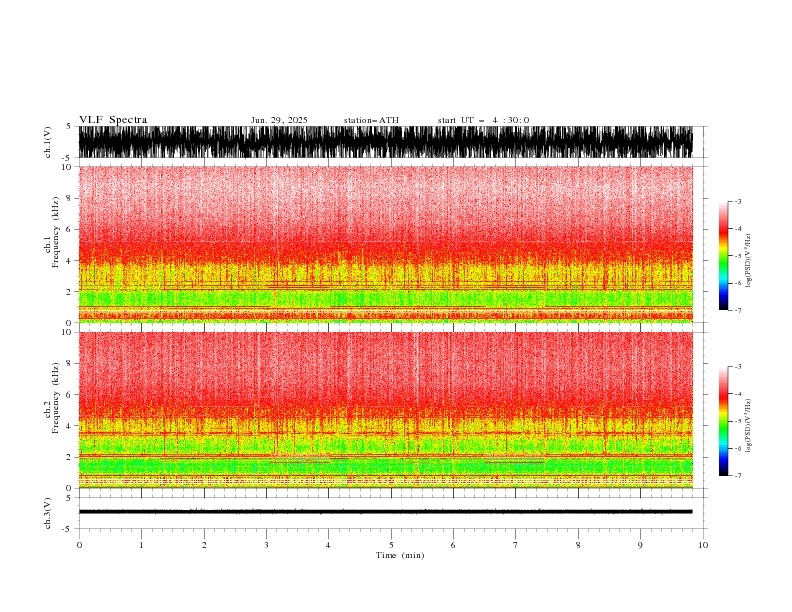The height and width of the screenshot is (612, 792).
Task: Click the ch.1 PSD color bar
Action: (x=724, y=256)
